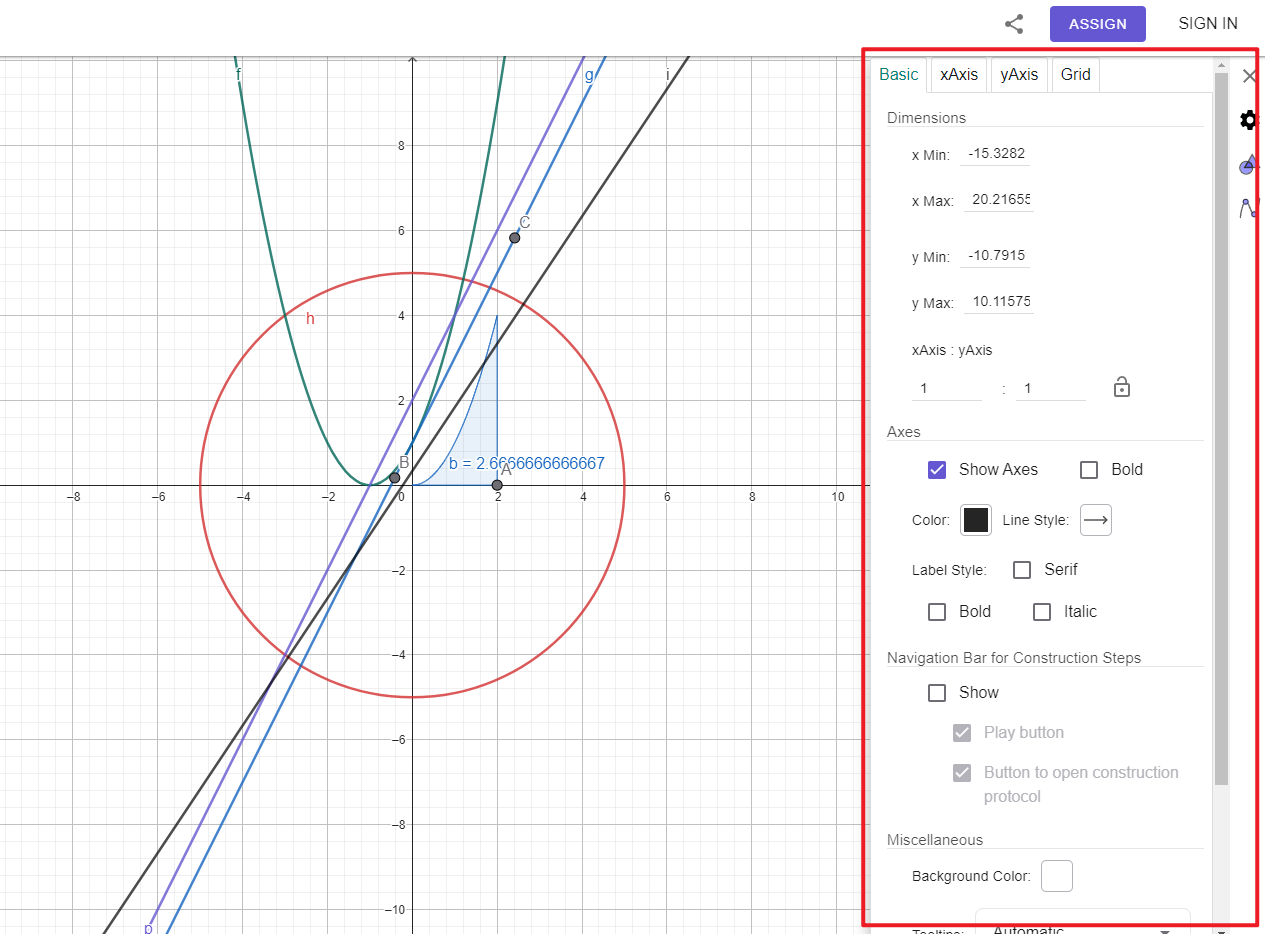Switch to the Grid tab
Screen dimensions: 1265x934
(x=1076, y=75)
